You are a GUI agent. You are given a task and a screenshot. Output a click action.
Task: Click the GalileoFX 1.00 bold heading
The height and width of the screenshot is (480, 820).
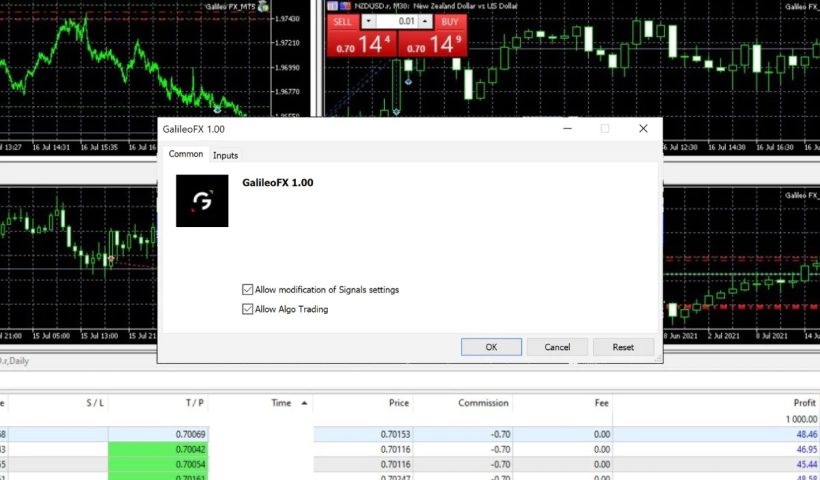pos(278,182)
